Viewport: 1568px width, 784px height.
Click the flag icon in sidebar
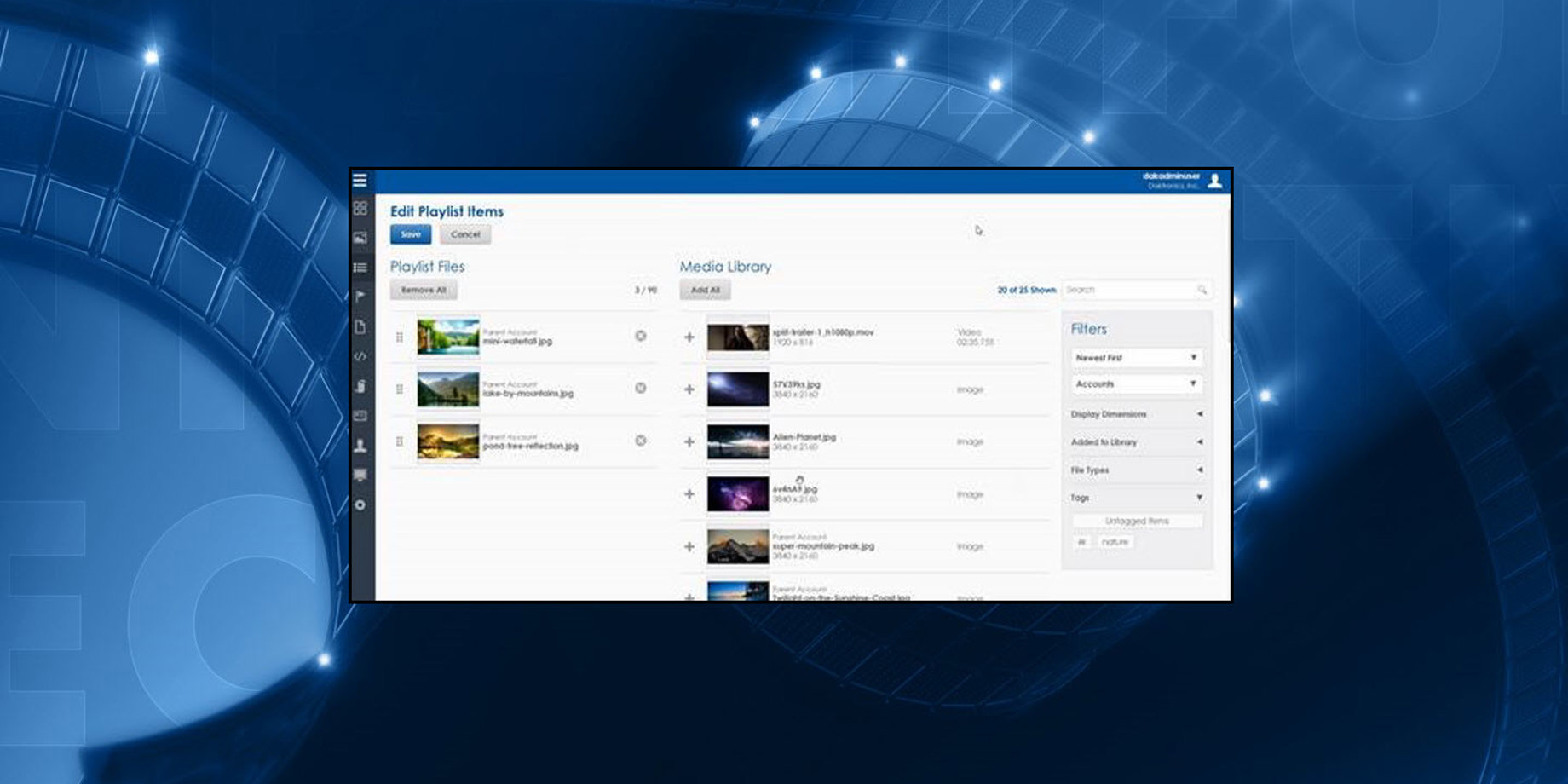(x=360, y=297)
